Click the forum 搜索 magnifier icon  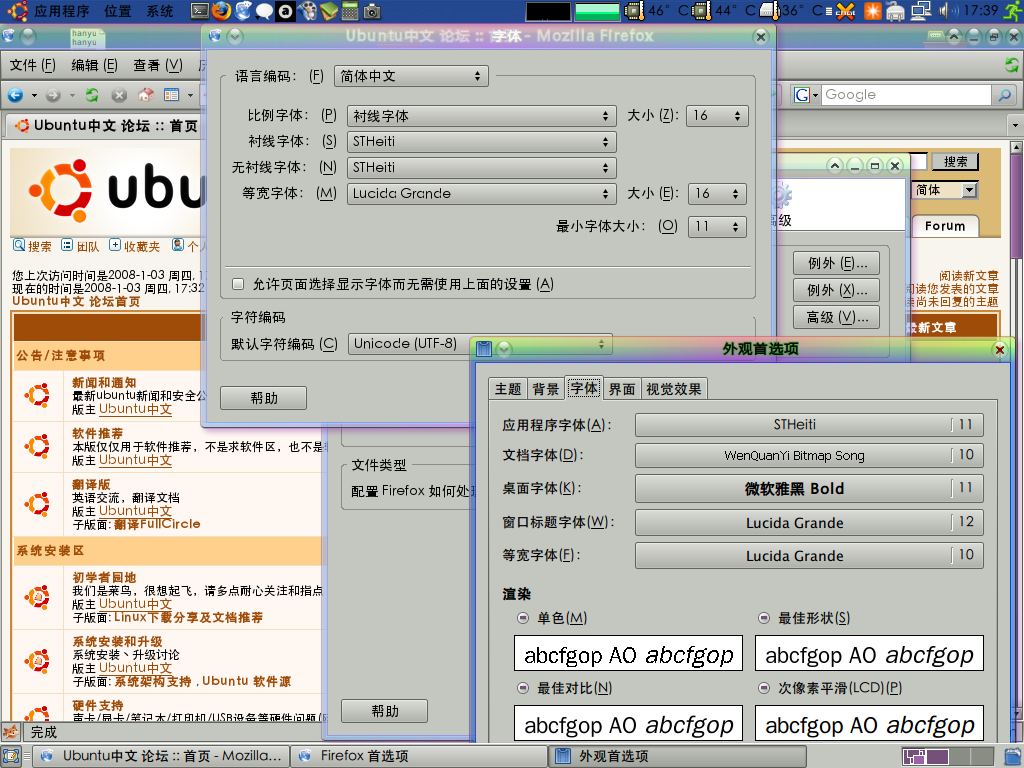[x=19, y=246]
